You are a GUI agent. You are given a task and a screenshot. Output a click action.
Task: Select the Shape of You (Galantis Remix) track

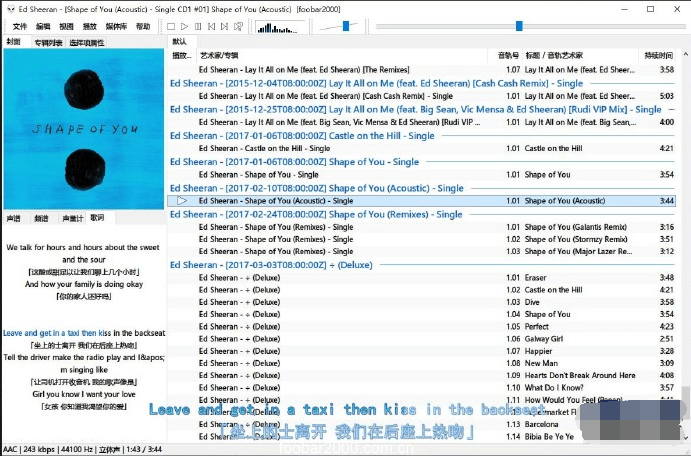422,227
